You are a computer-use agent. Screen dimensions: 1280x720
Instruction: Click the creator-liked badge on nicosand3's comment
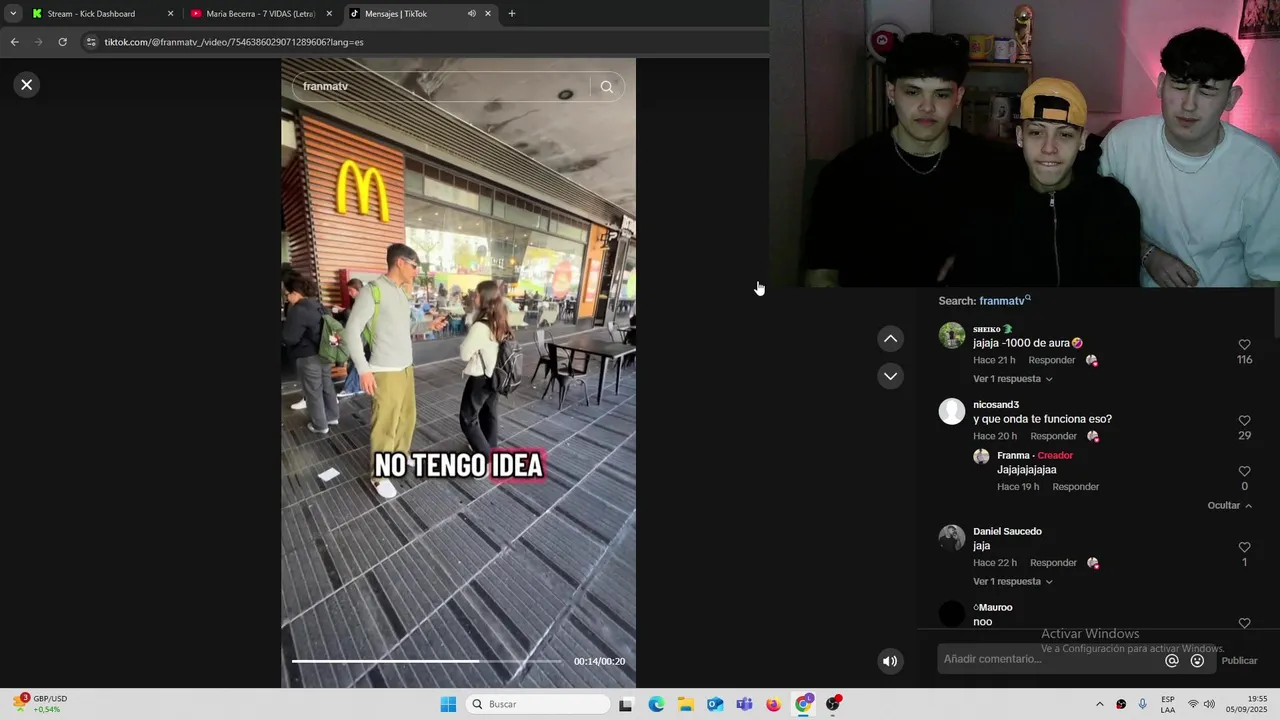point(1093,436)
